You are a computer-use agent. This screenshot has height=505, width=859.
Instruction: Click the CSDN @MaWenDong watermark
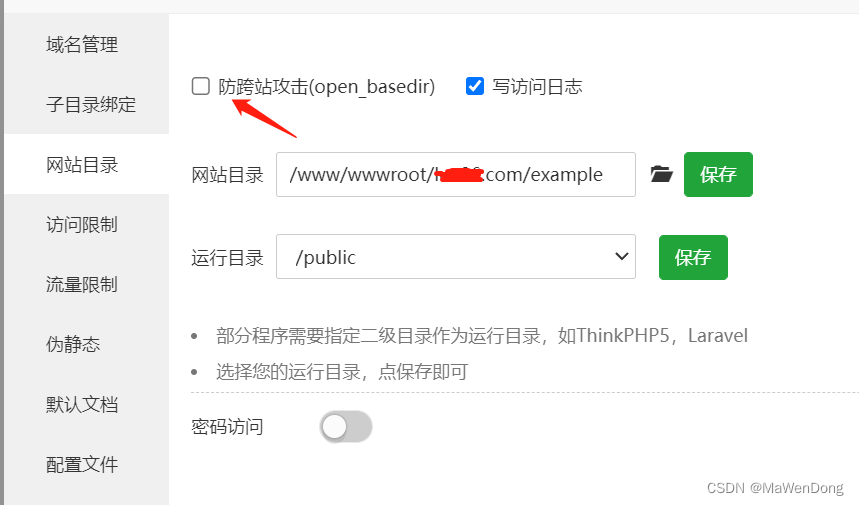pos(775,487)
